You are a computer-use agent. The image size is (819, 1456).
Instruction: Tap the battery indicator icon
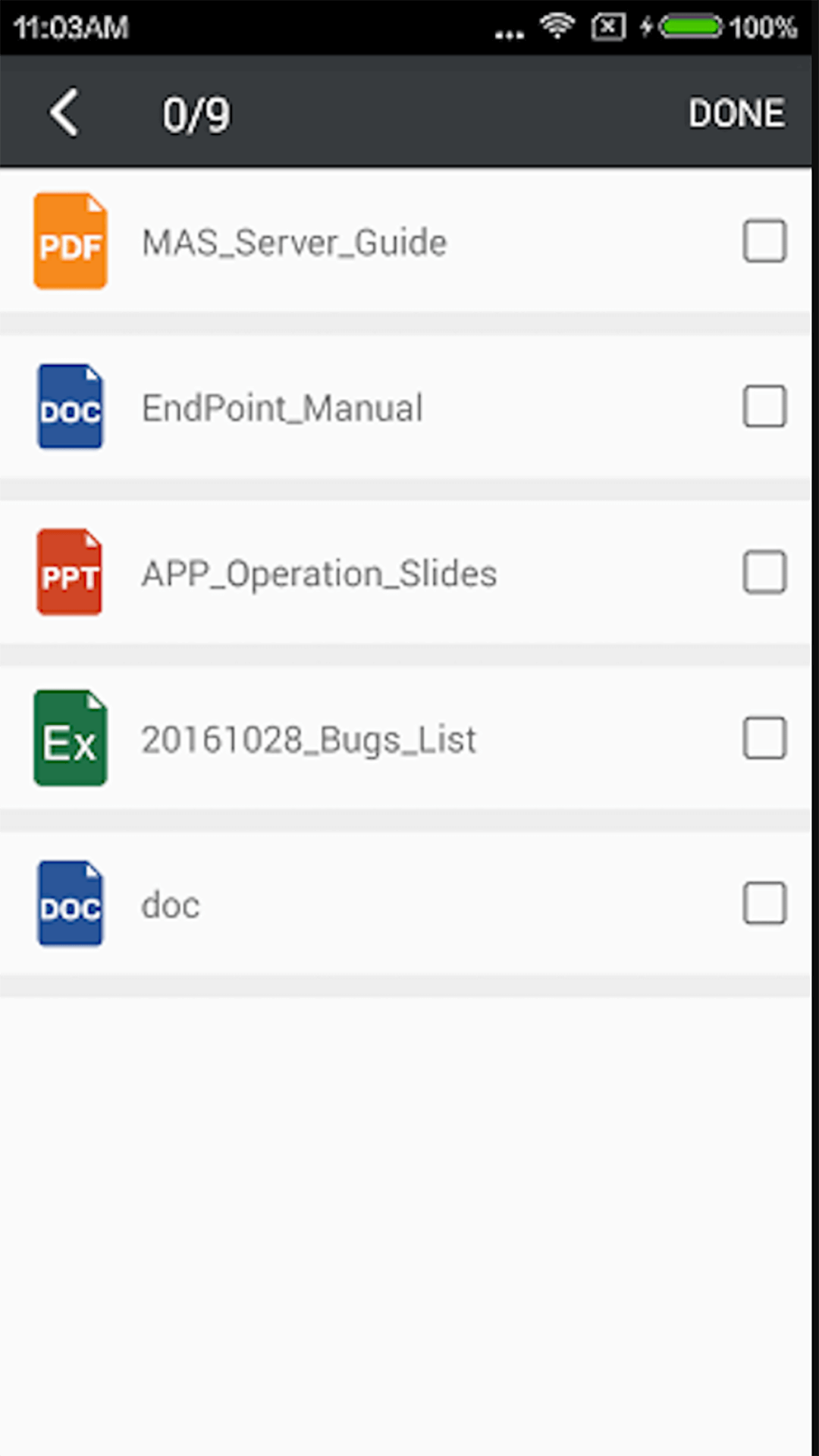pos(690,27)
